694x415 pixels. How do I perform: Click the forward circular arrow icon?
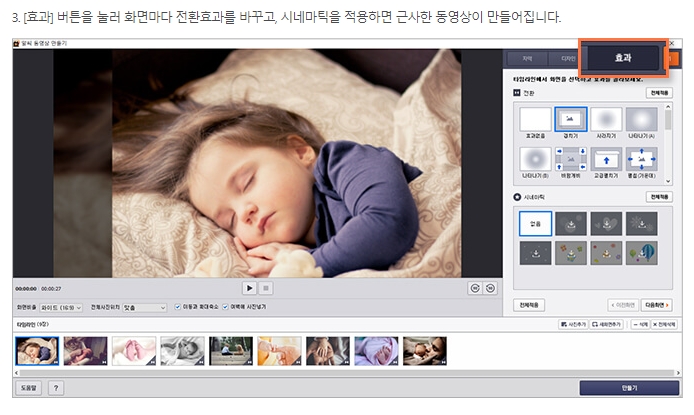click(490, 288)
